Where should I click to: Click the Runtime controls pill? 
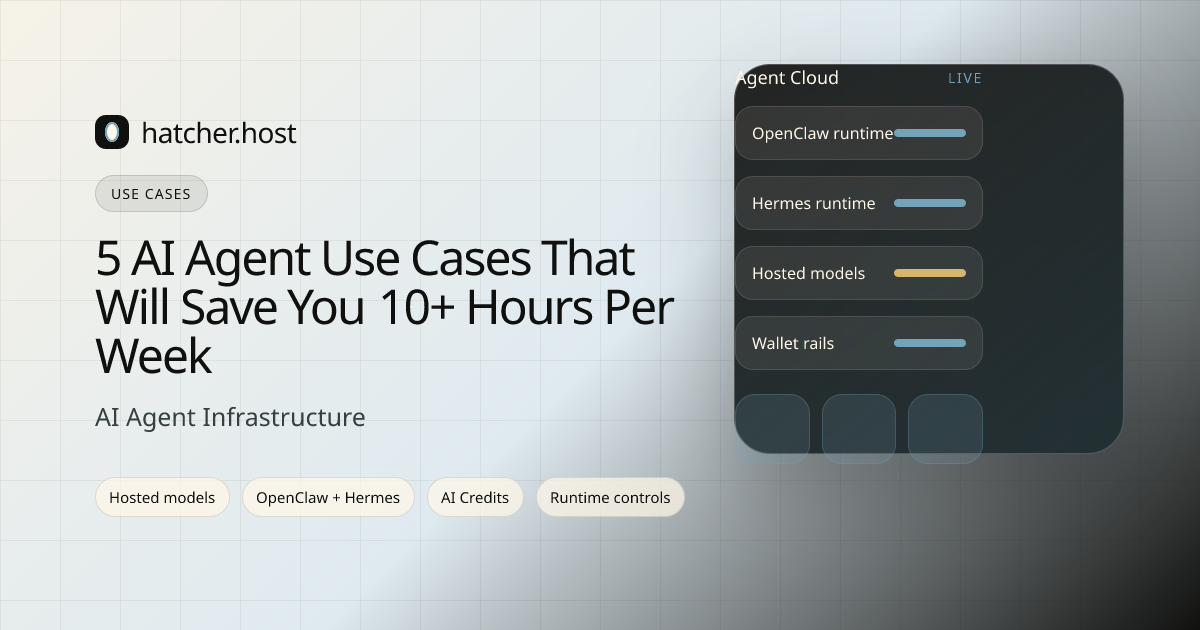[x=610, y=497]
